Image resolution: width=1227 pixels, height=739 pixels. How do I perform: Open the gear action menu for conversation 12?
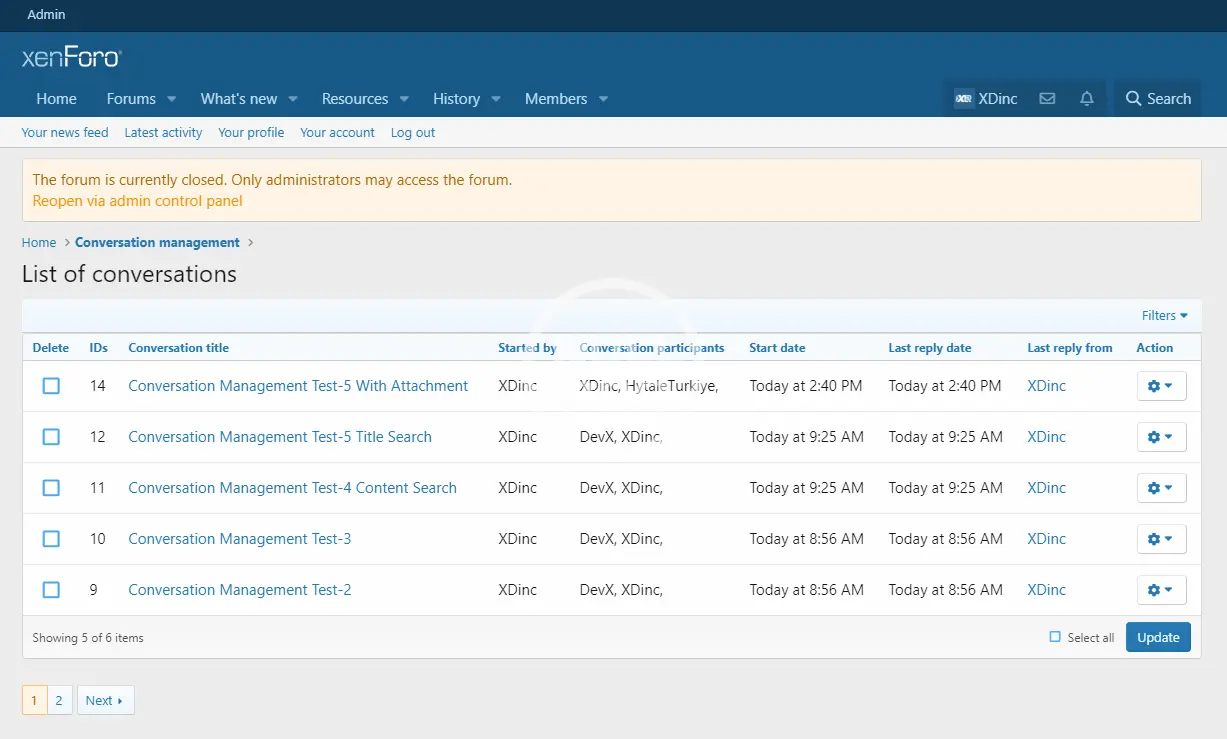pos(1161,437)
